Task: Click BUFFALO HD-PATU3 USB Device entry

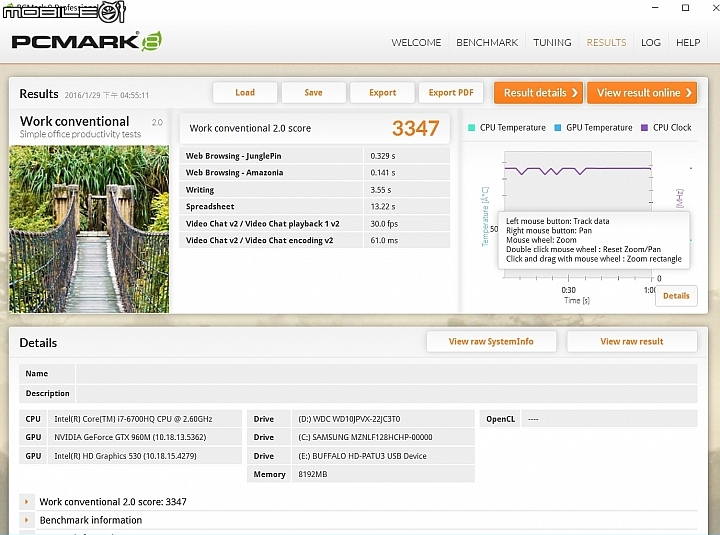Action: point(362,456)
